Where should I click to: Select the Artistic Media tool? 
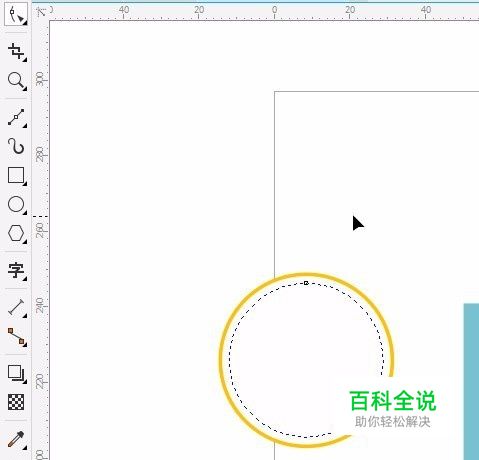pos(16,146)
